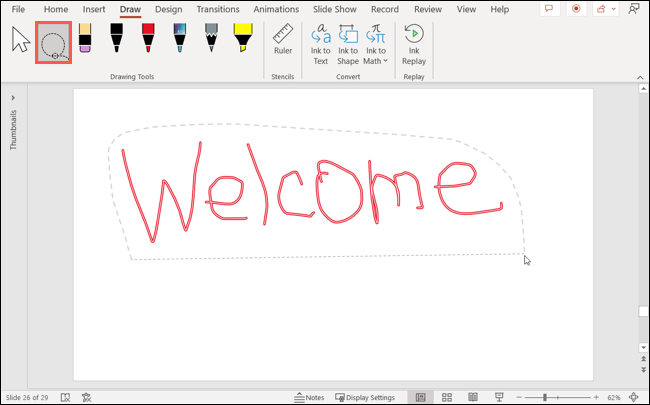Choose the arrow Select Objects tool
Screen dimensions: 650x405
(x=21, y=40)
